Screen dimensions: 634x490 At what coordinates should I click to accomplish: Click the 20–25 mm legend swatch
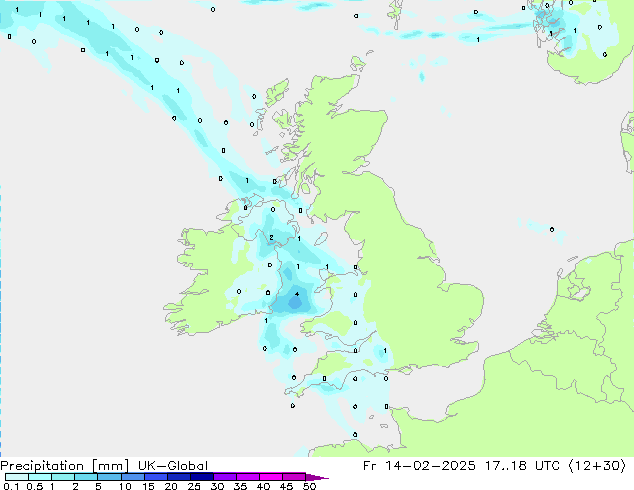click(x=179, y=477)
